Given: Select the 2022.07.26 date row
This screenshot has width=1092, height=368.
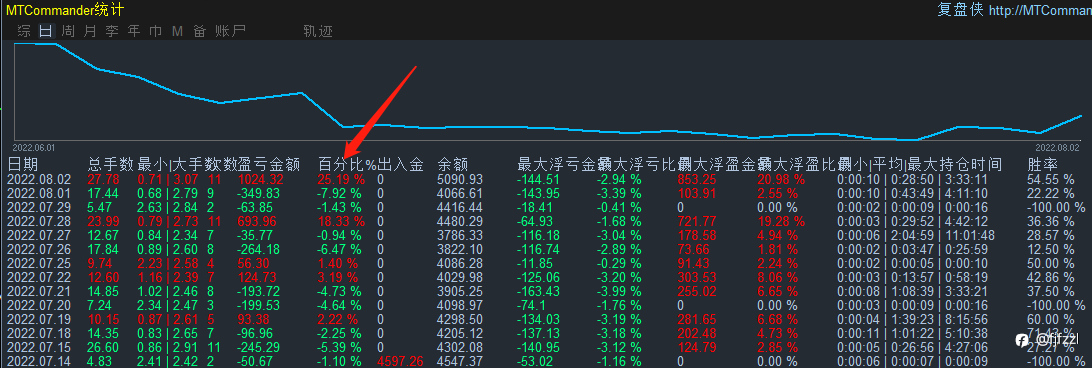Looking at the screenshot, I should [546, 250].
